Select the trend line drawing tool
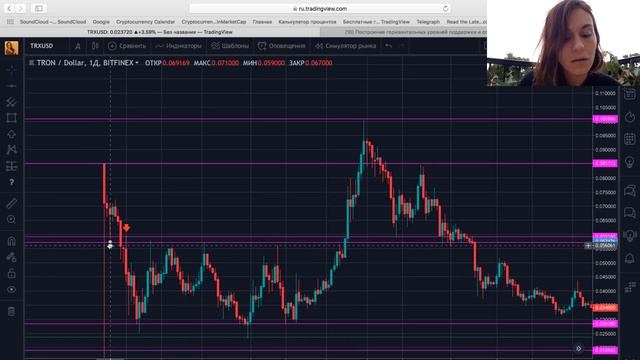The height and width of the screenshot is (360, 640). [11, 86]
